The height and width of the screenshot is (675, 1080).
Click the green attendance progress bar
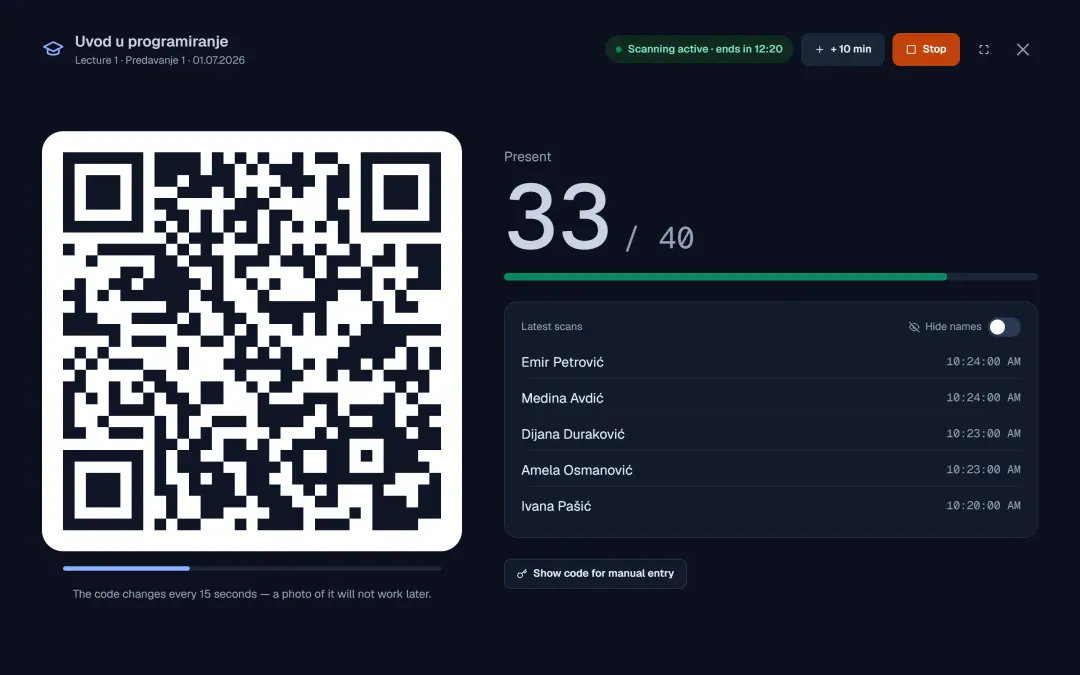click(x=771, y=277)
